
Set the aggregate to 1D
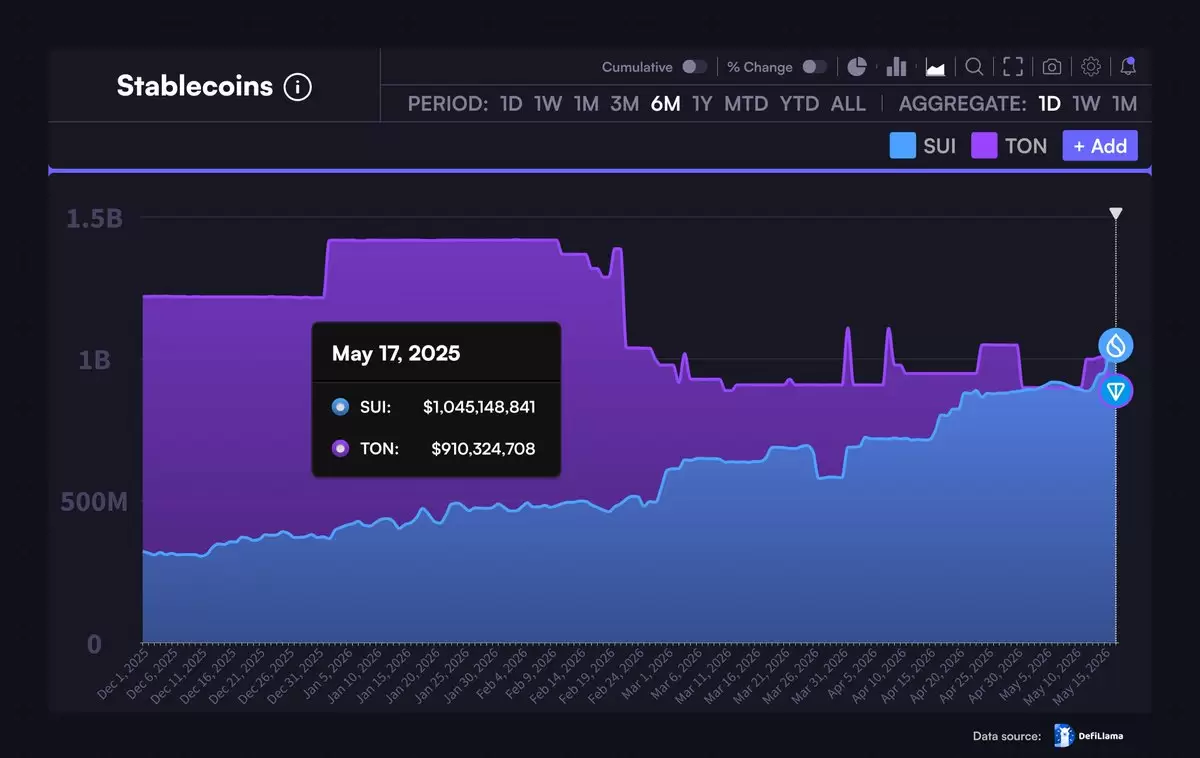(1049, 104)
